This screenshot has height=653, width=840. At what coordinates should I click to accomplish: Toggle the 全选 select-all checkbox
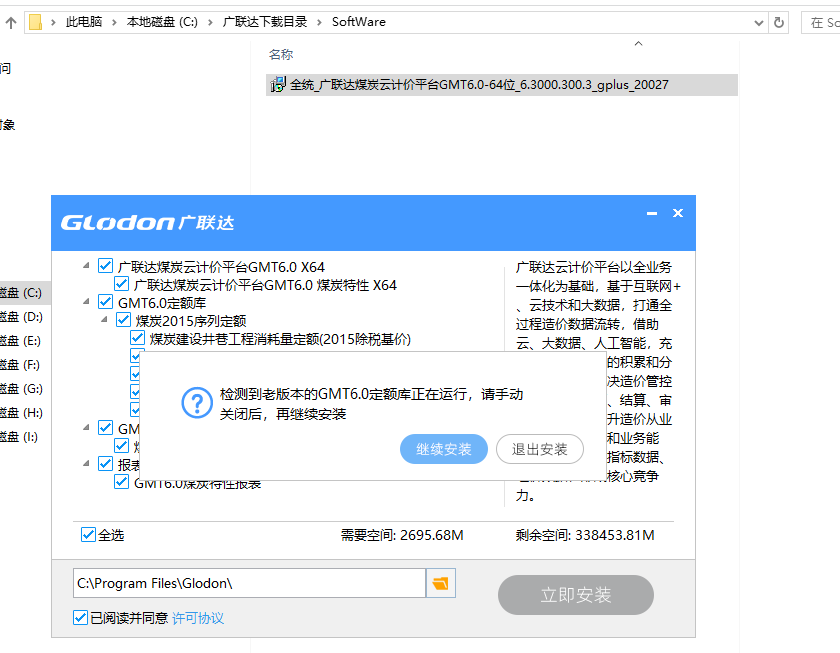tap(88, 534)
